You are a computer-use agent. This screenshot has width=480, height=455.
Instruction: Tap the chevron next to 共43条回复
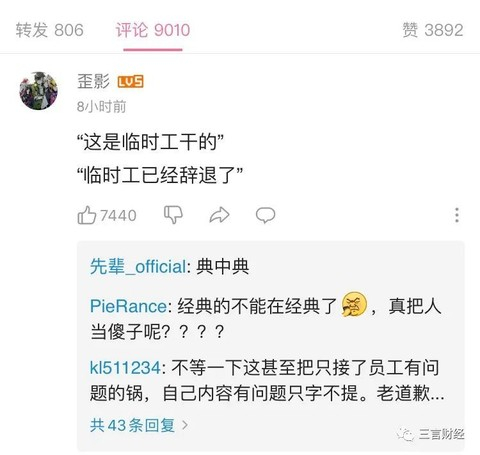coord(185,425)
